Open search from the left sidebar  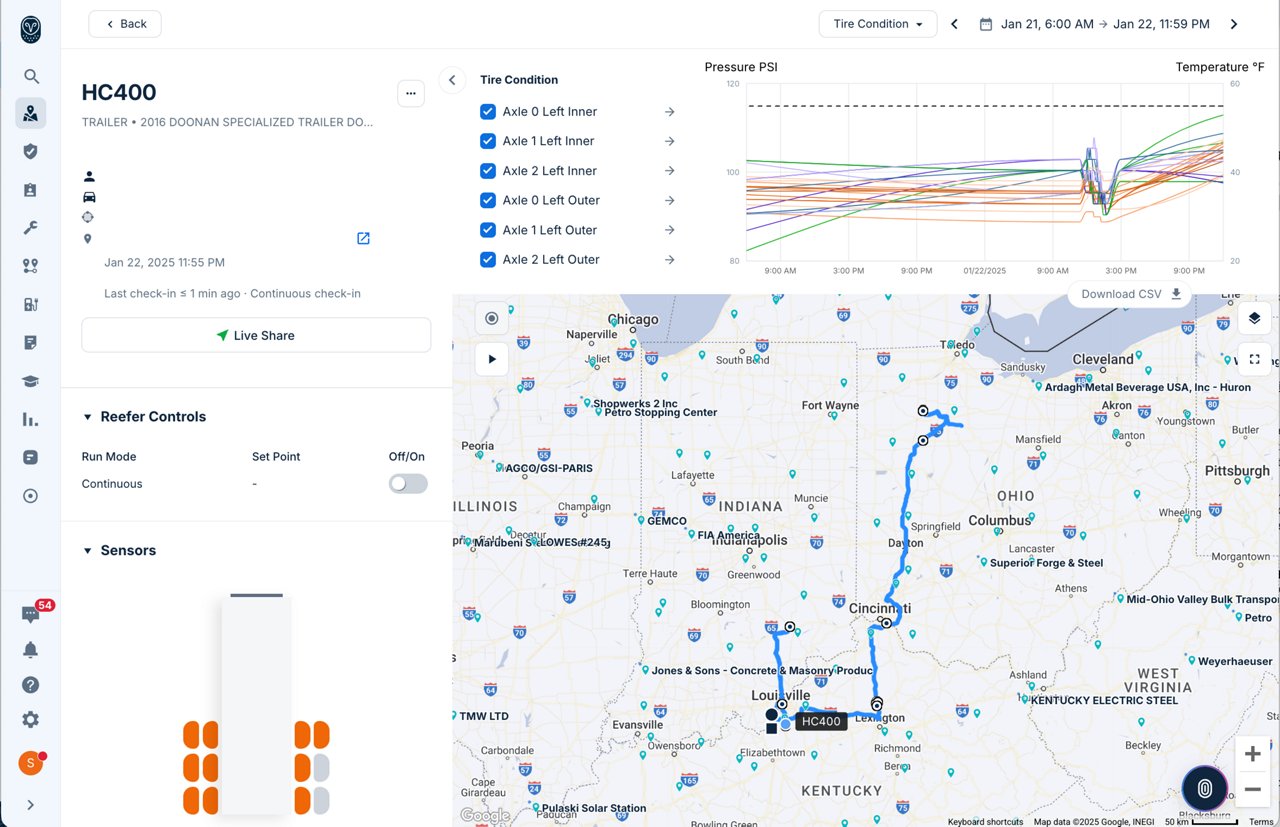(x=31, y=76)
